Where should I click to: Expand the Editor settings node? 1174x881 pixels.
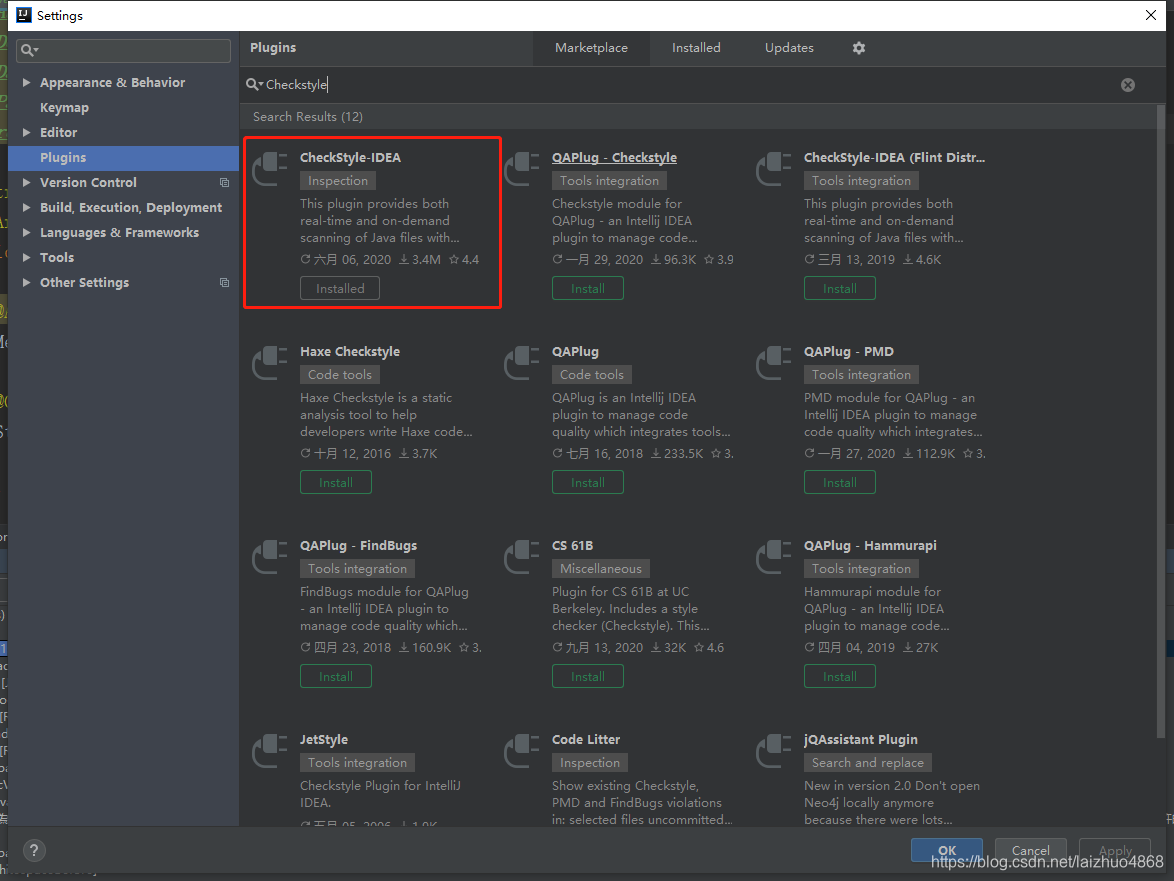coord(26,132)
